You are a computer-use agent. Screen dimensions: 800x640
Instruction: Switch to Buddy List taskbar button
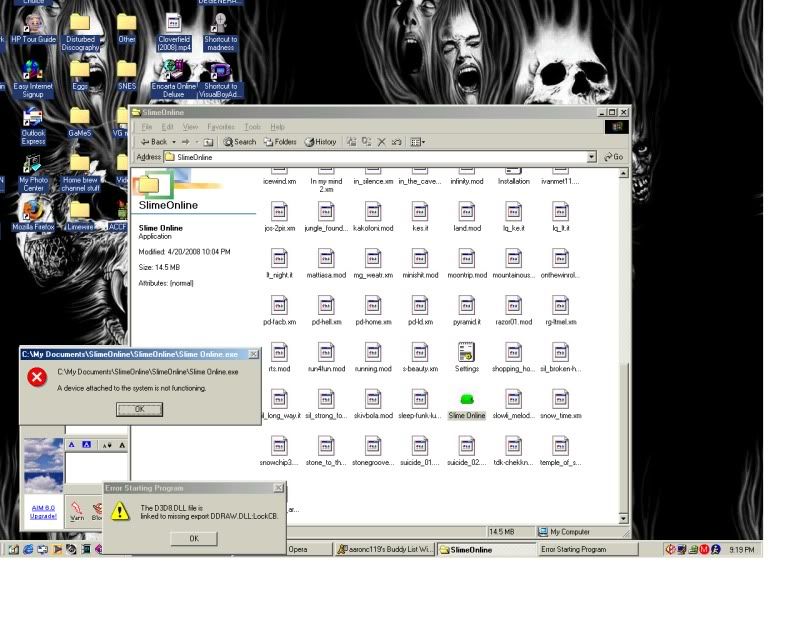coord(384,549)
